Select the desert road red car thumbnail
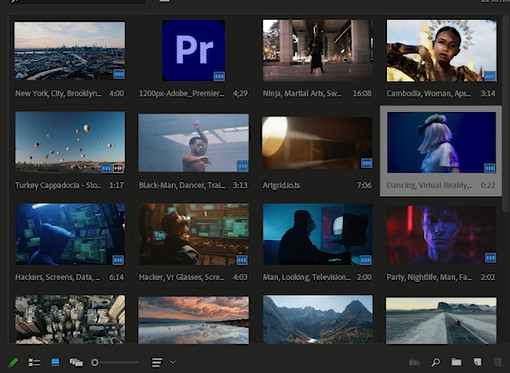 pyautogui.click(x=441, y=321)
